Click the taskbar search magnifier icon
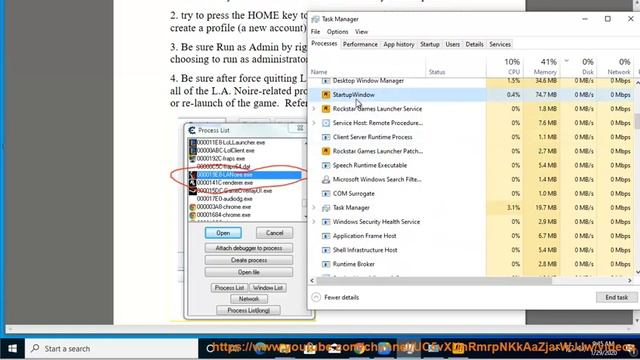 tap(36, 348)
